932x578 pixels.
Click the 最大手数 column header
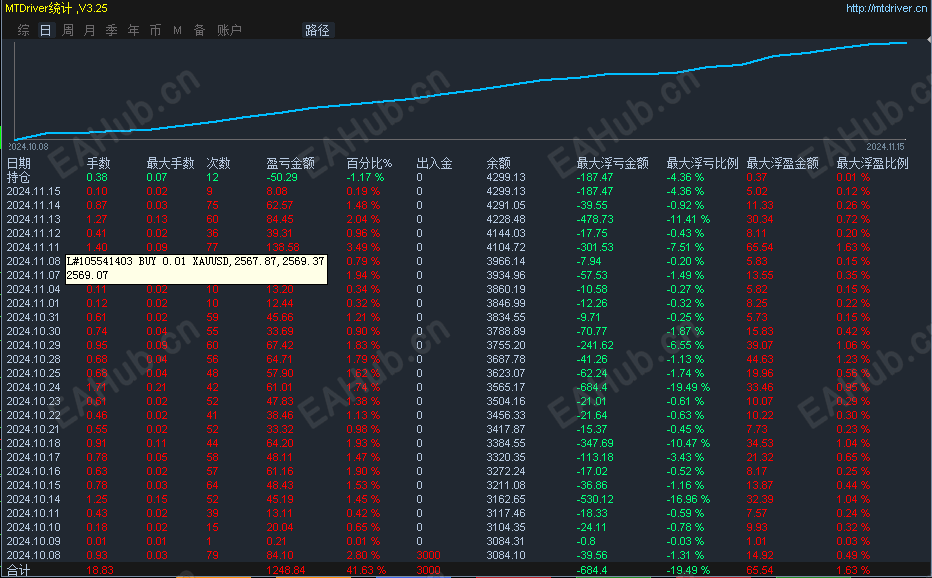click(x=171, y=163)
